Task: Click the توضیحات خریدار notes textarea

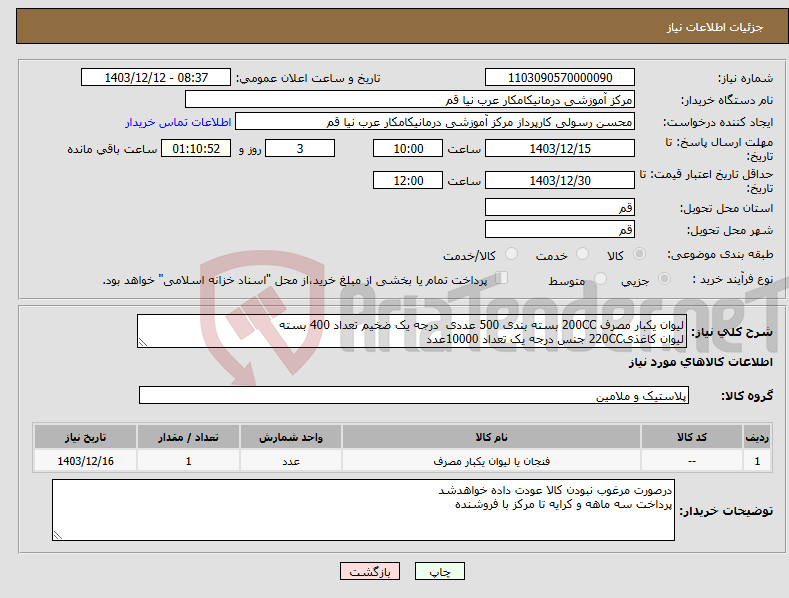Action: click(x=363, y=510)
